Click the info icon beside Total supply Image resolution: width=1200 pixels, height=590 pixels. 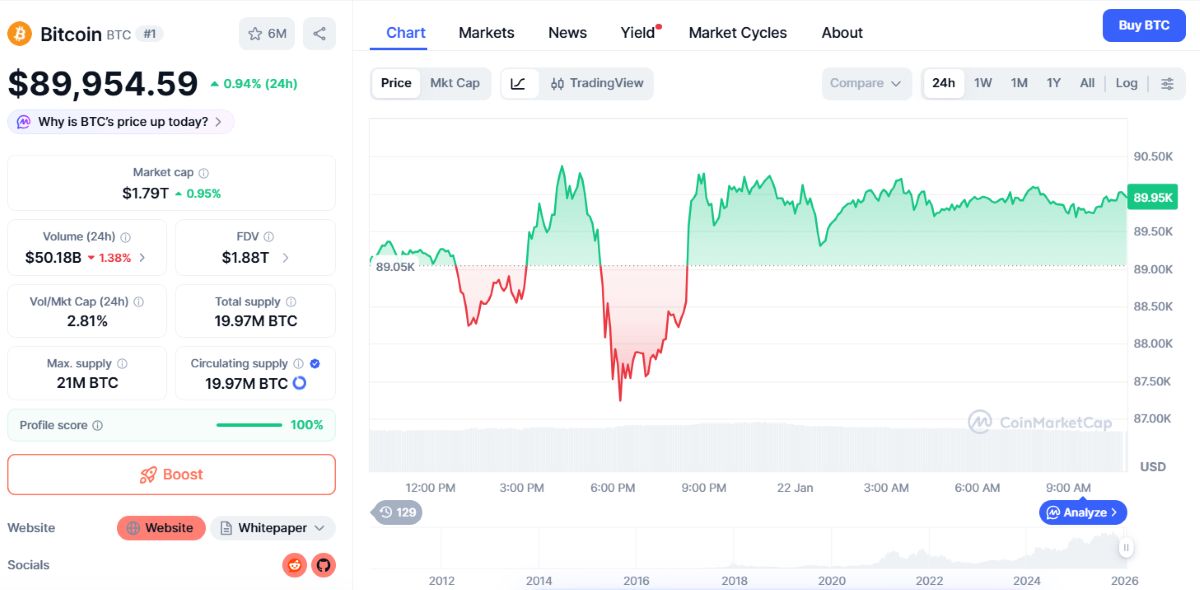coord(291,301)
